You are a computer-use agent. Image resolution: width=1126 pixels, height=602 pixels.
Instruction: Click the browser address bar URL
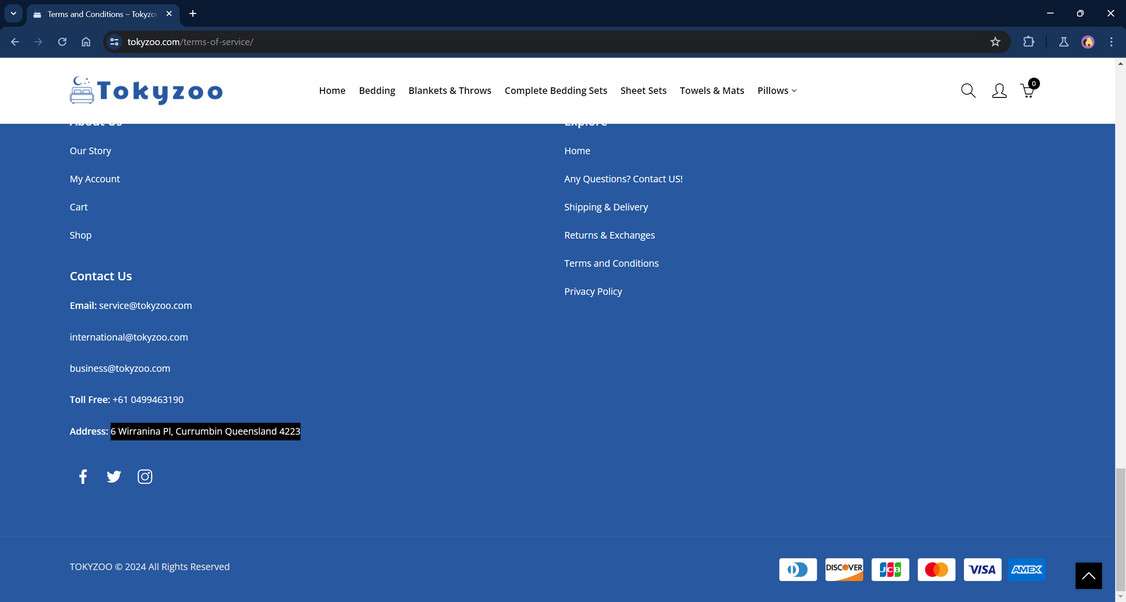[190, 42]
